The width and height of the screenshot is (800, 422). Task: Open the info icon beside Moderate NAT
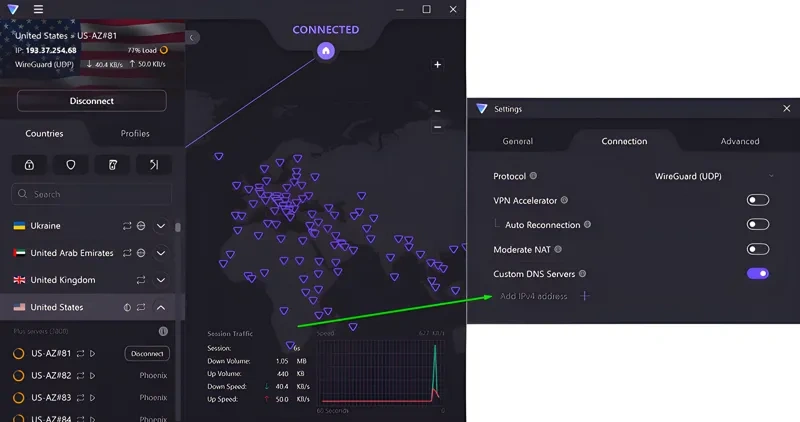[x=558, y=249]
